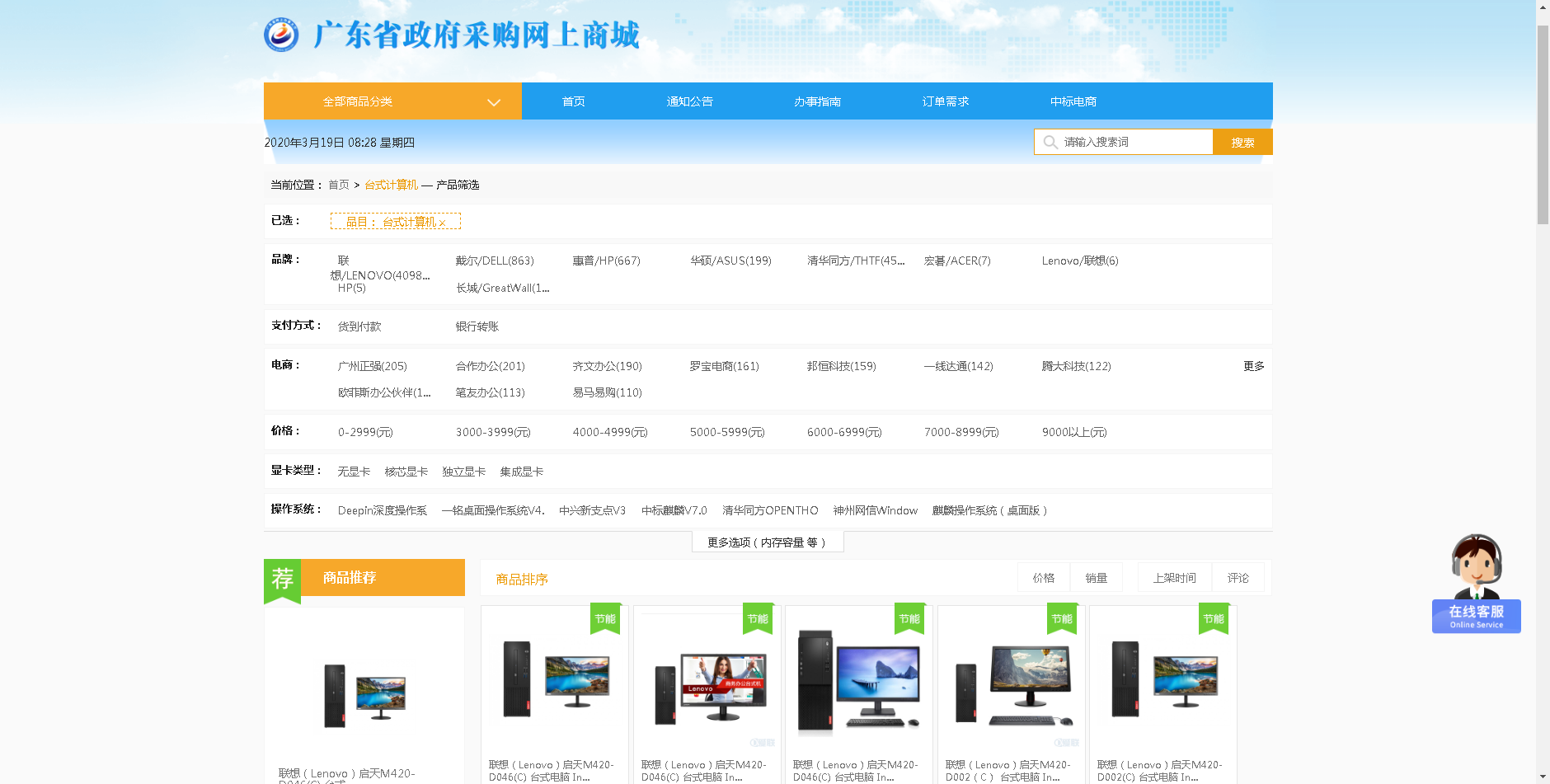Filter by vendor 笔友办公(113)
The image size is (1550, 784).
pos(491,392)
